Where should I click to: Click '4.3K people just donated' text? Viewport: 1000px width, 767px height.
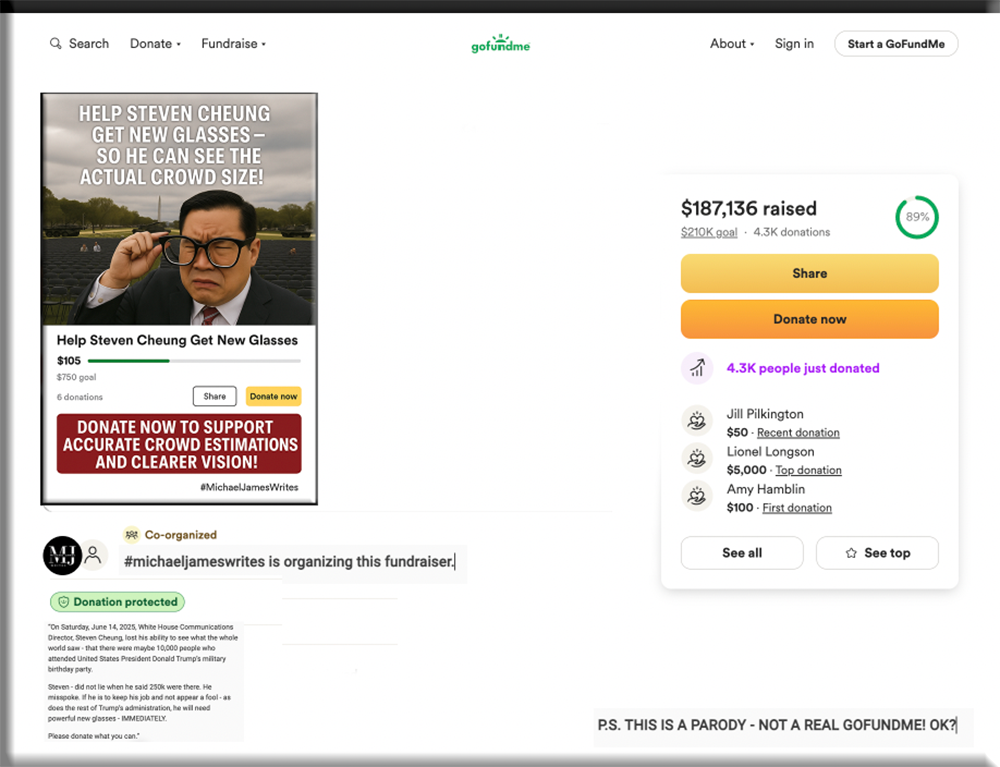803,368
